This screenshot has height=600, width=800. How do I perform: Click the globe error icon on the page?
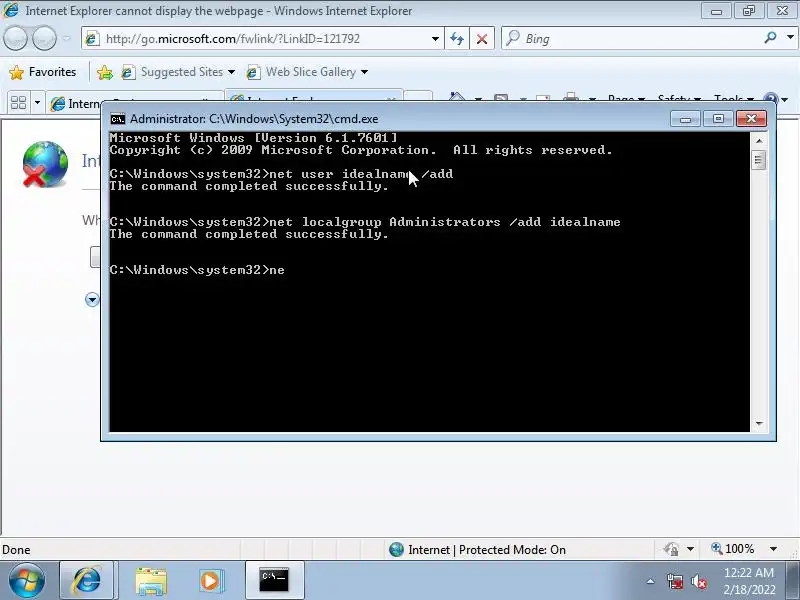45,164
